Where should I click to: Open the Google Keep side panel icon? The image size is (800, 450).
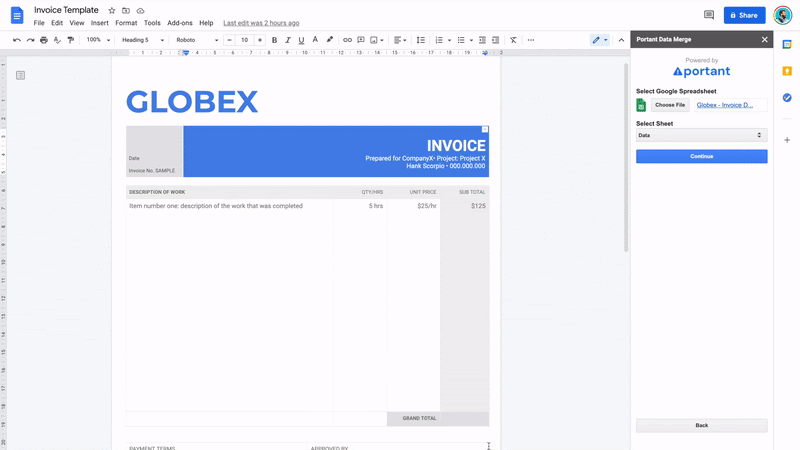coord(787,71)
